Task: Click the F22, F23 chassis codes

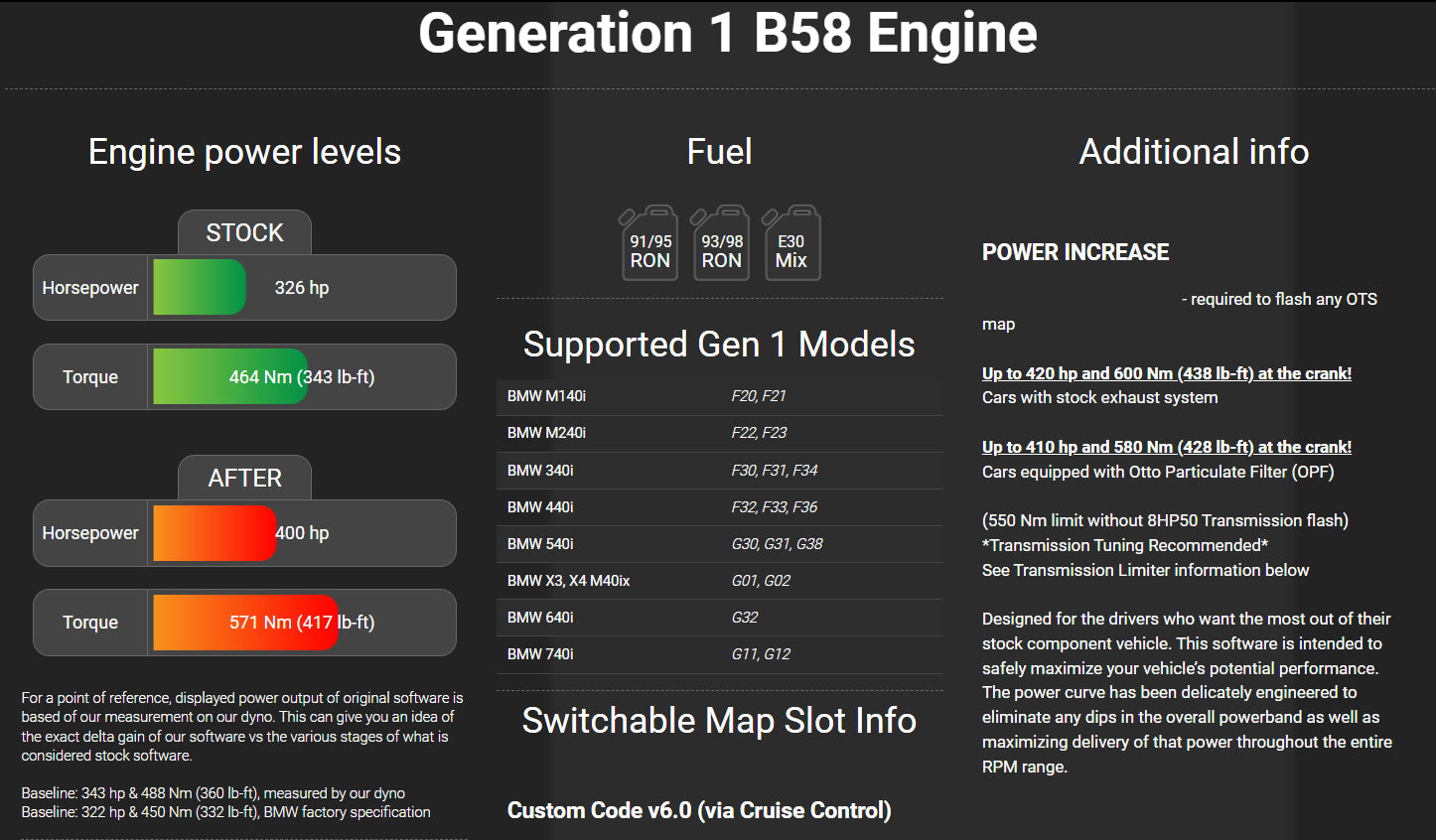Action: pos(759,433)
